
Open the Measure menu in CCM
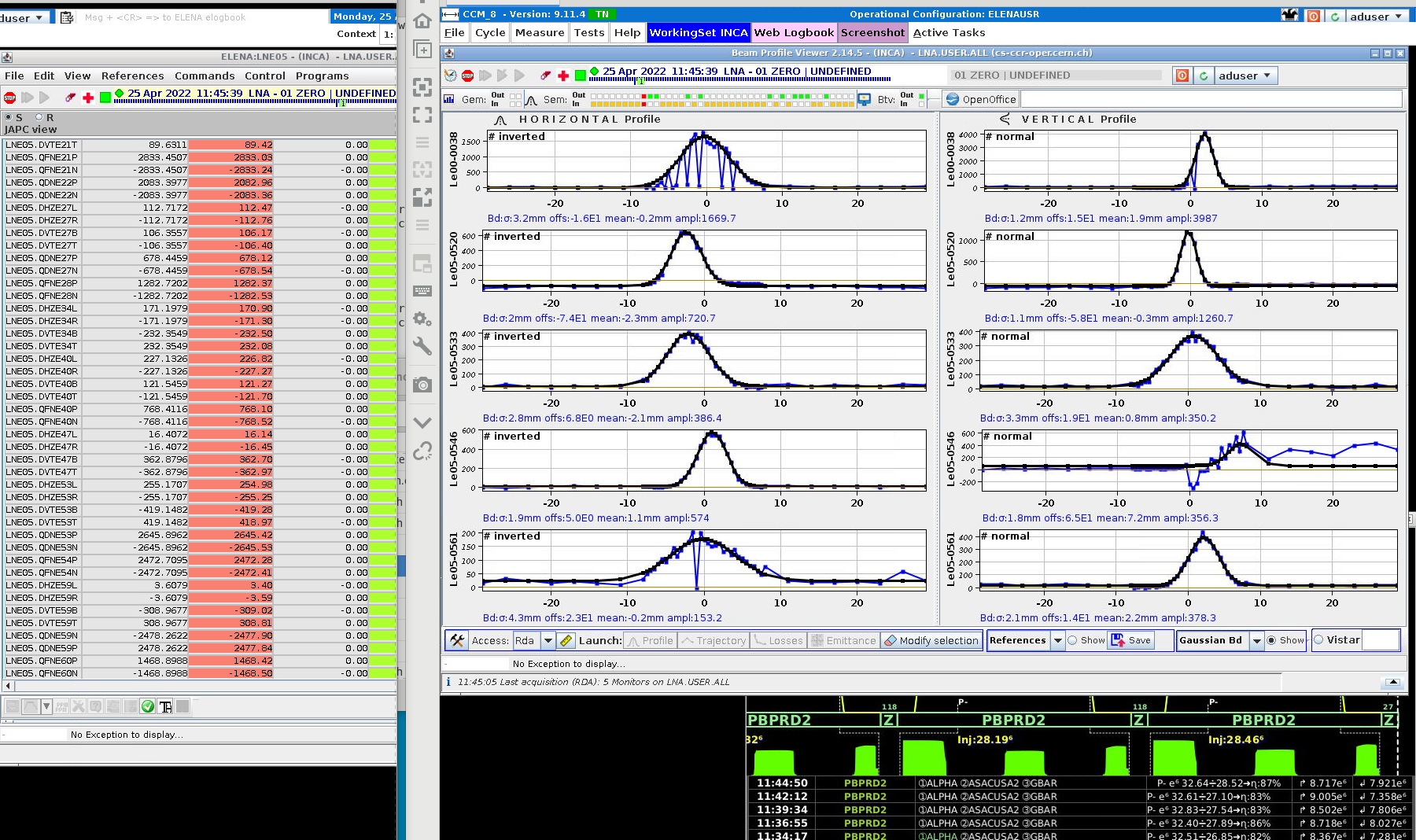pyautogui.click(x=540, y=32)
